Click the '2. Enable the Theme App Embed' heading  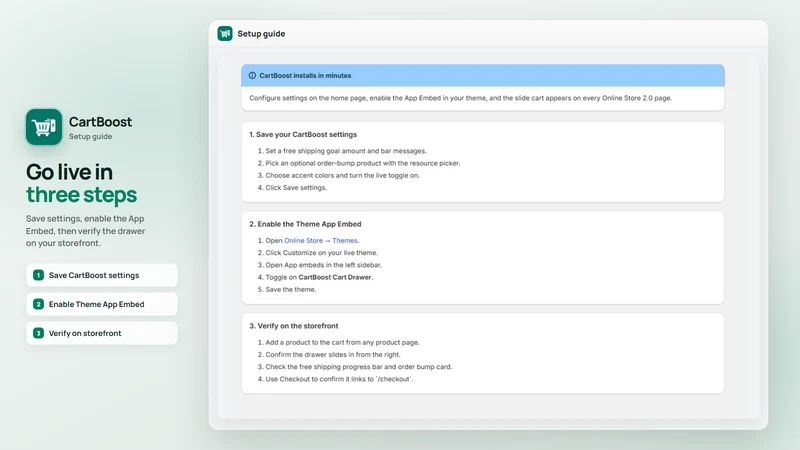305,224
